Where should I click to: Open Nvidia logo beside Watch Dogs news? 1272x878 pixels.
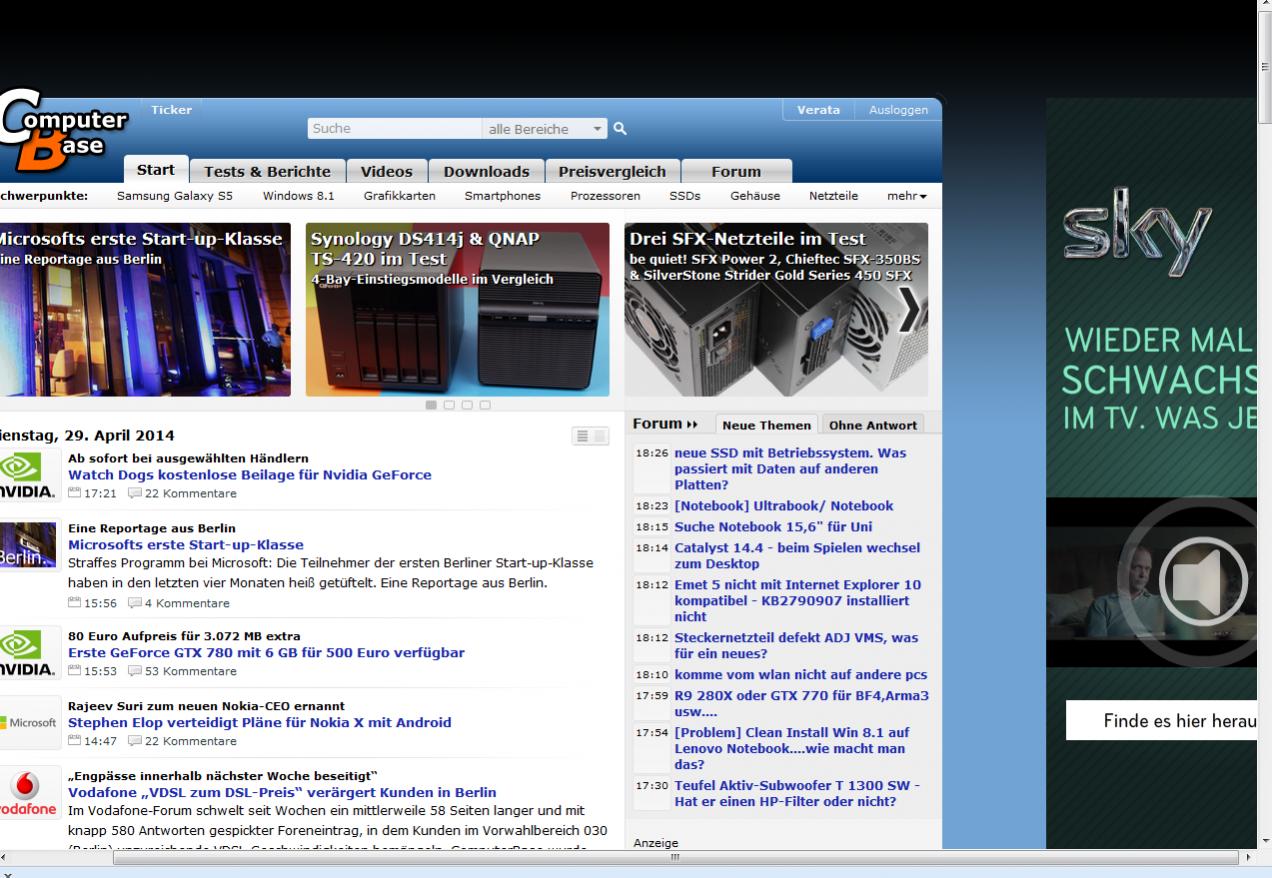coord(28,477)
